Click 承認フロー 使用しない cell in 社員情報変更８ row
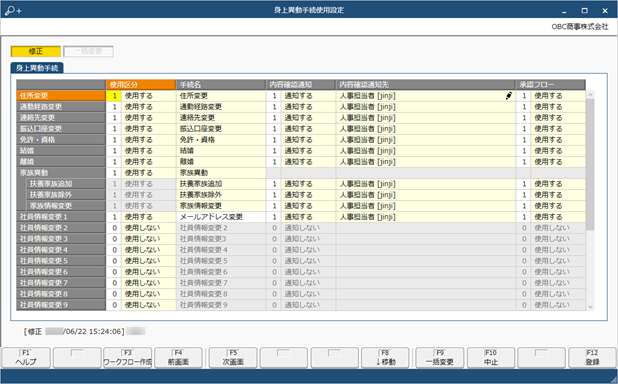The image size is (618, 384). [558, 295]
